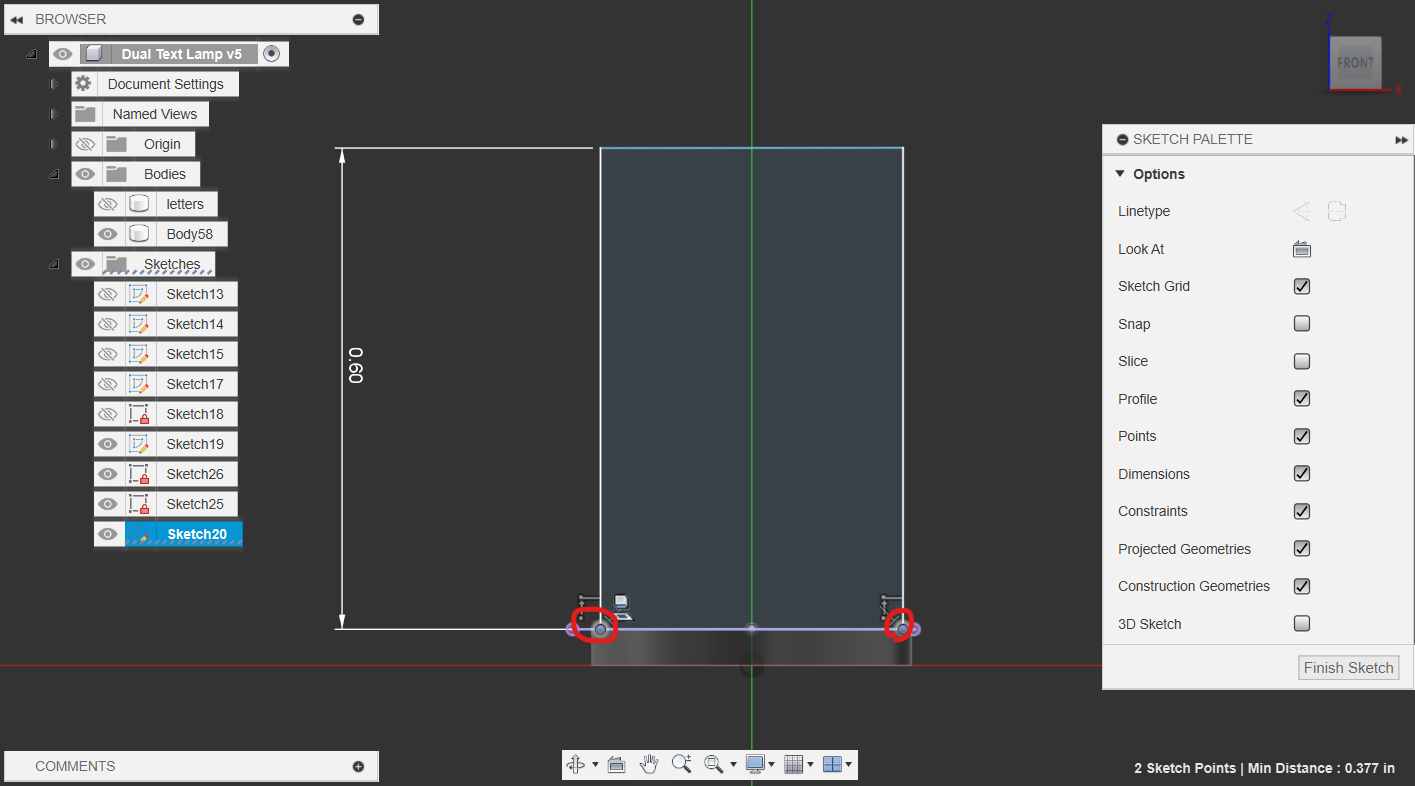Activate the Dual Text Lamp v5 radio button

coord(271,54)
